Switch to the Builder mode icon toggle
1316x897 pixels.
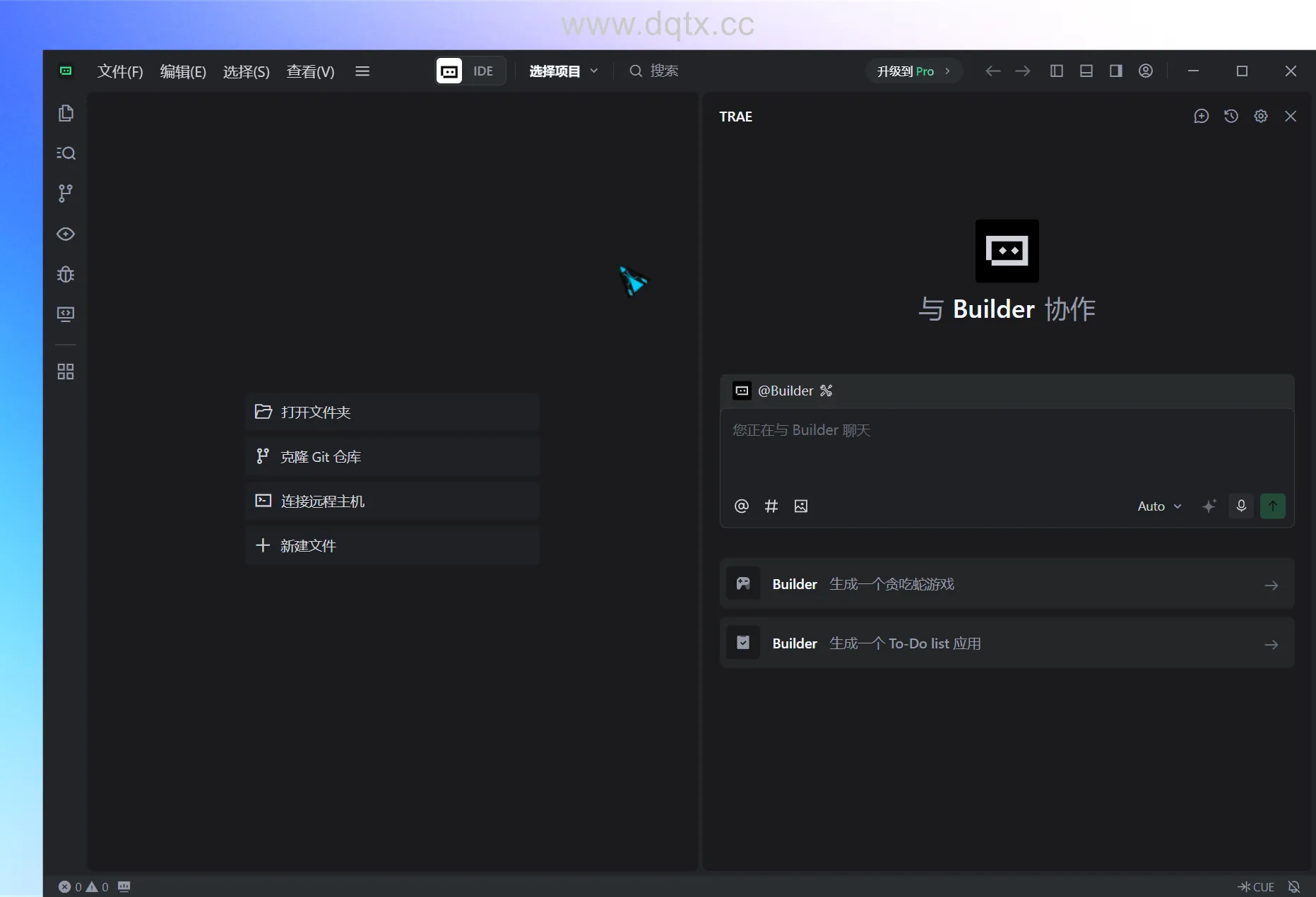(449, 71)
